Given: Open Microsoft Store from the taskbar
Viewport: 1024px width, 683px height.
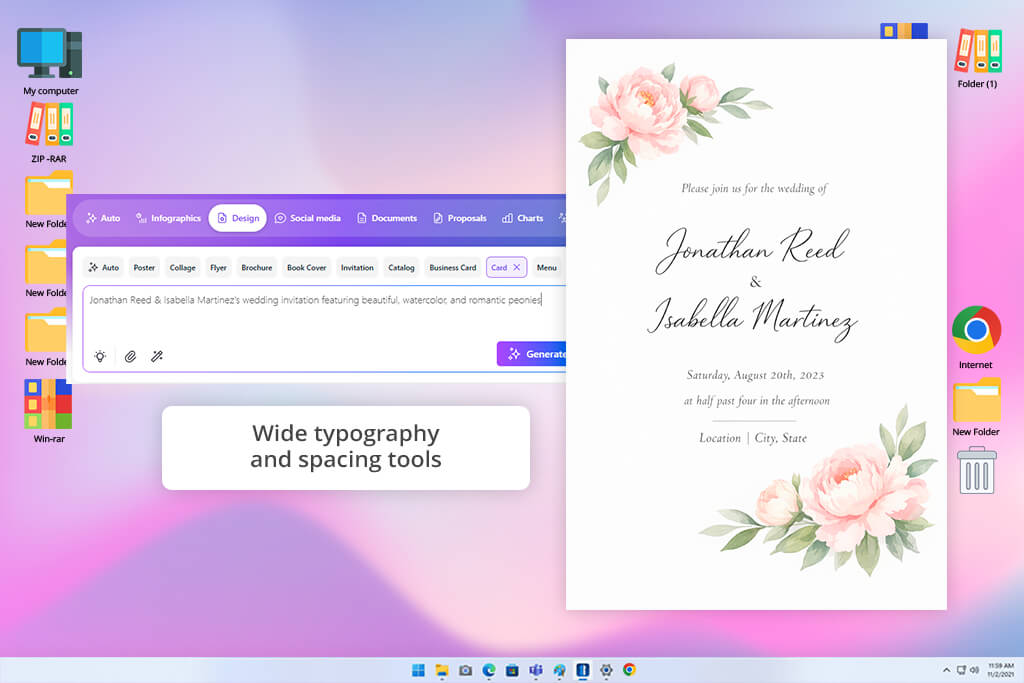Looking at the screenshot, I should pos(513,670).
